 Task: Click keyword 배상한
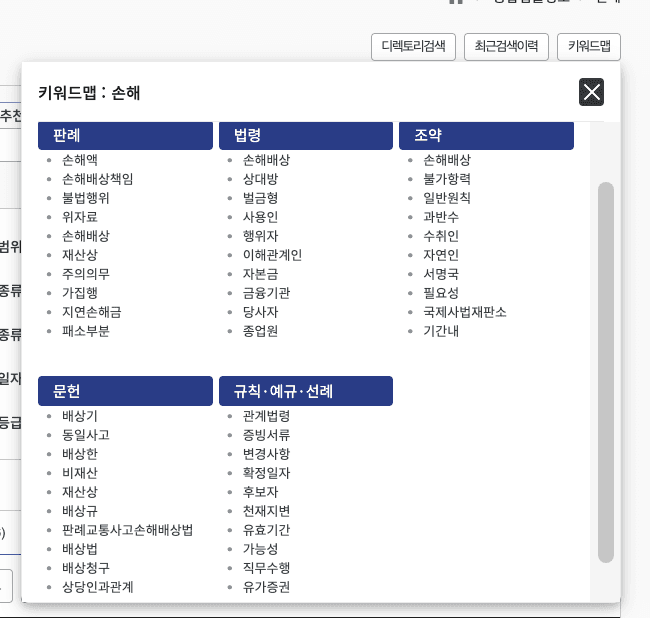pyautogui.click(x=80, y=454)
